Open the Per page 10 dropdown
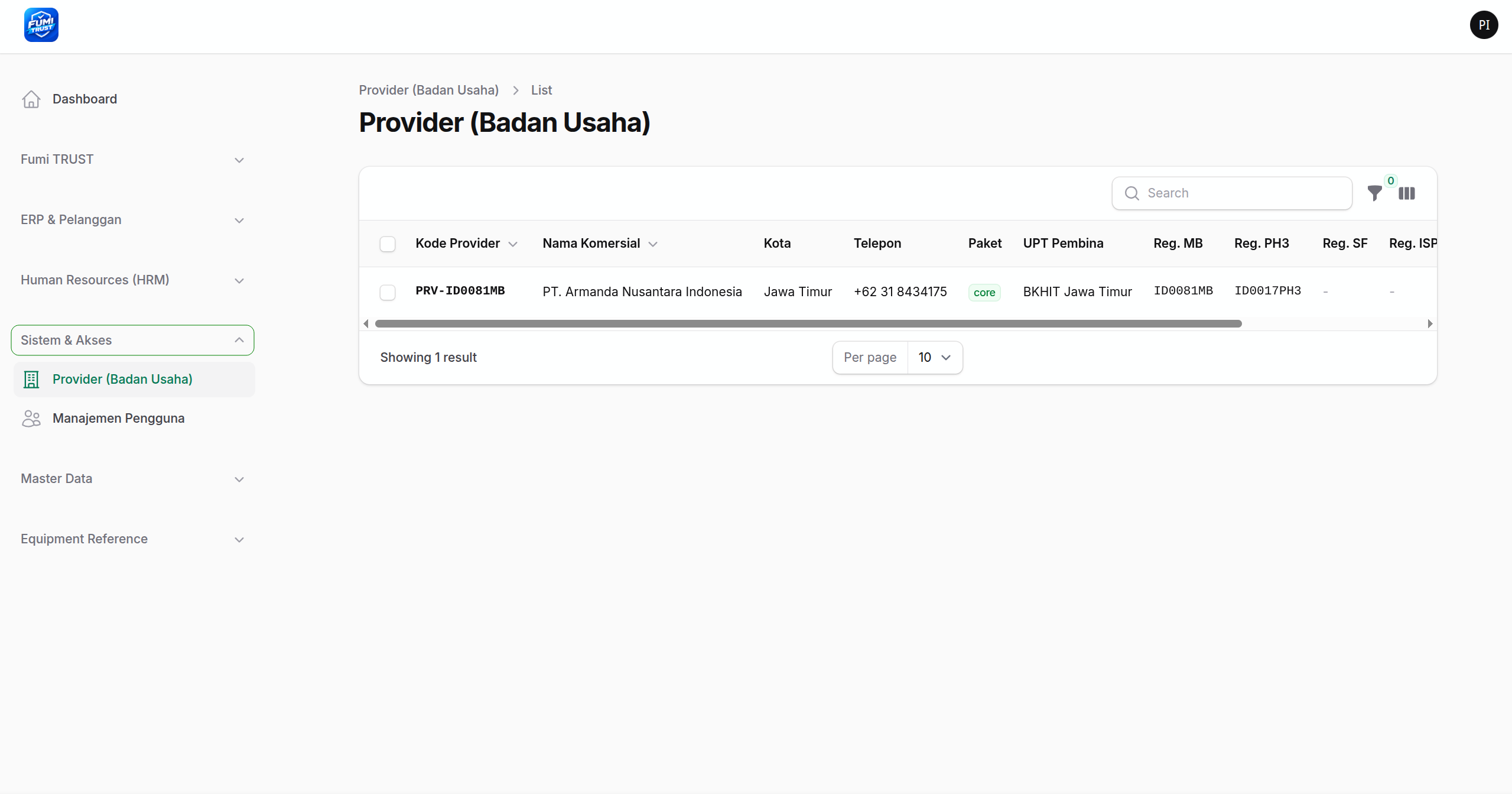The width and height of the screenshot is (1512, 794). [x=935, y=358]
